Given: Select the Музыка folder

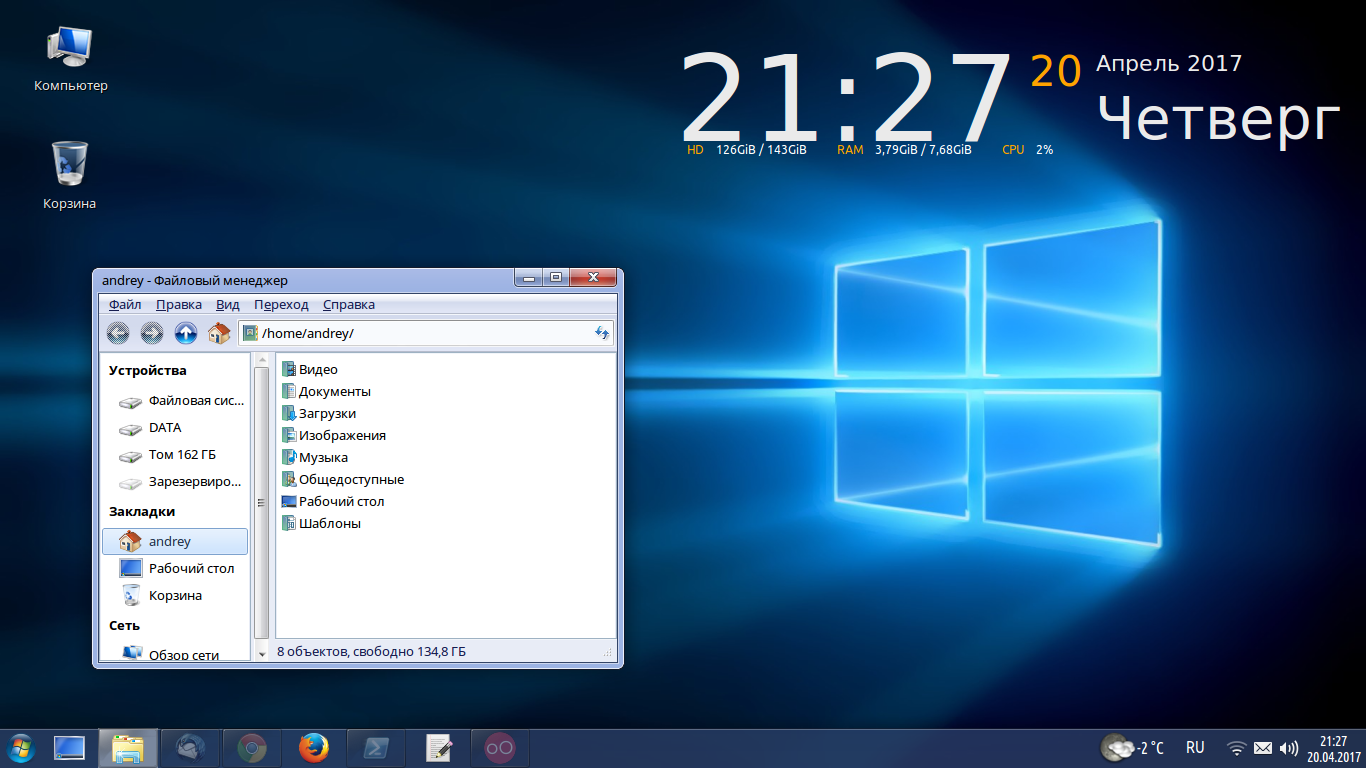Looking at the screenshot, I should (x=315, y=458).
